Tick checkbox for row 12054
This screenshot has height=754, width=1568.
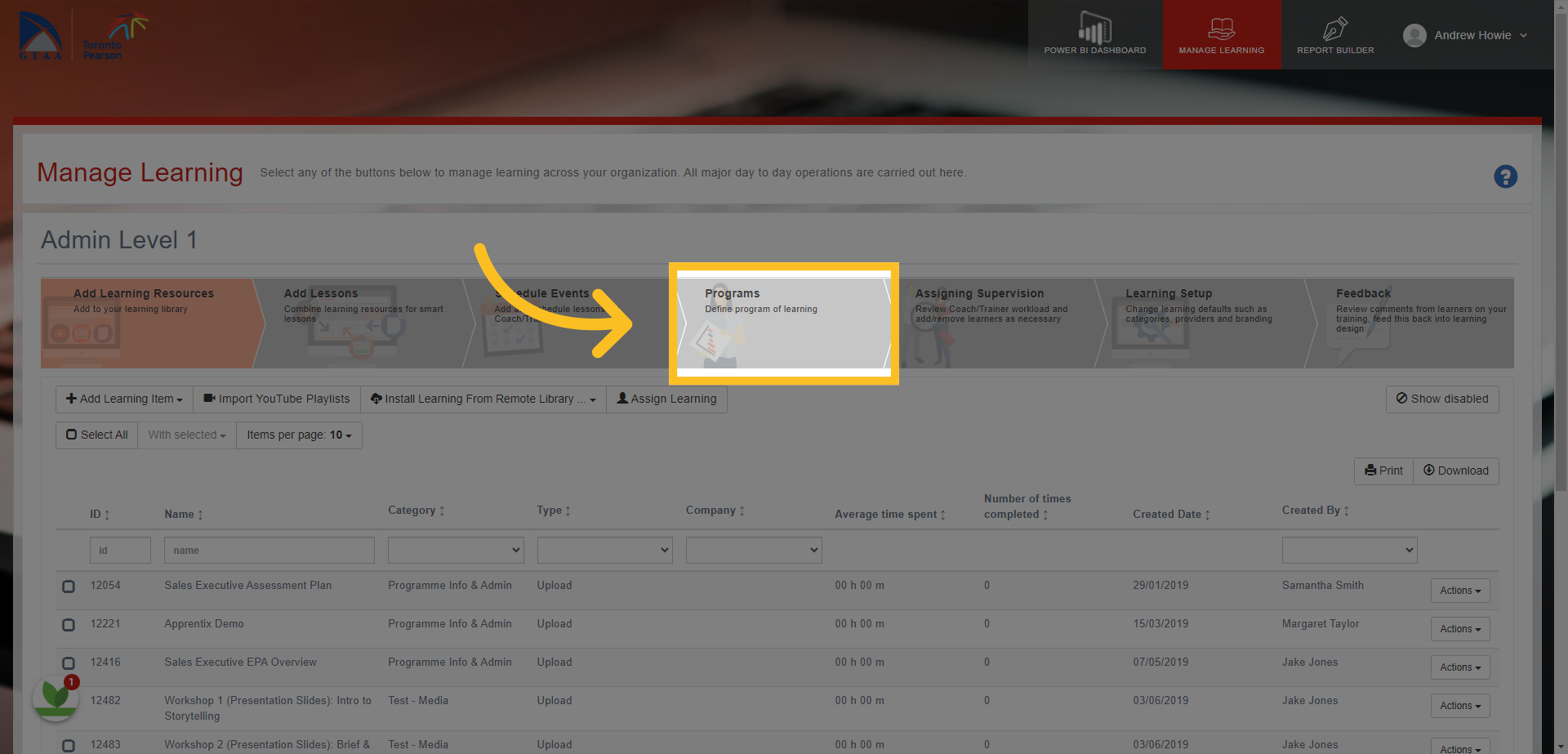pyautogui.click(x=69, y=587)
